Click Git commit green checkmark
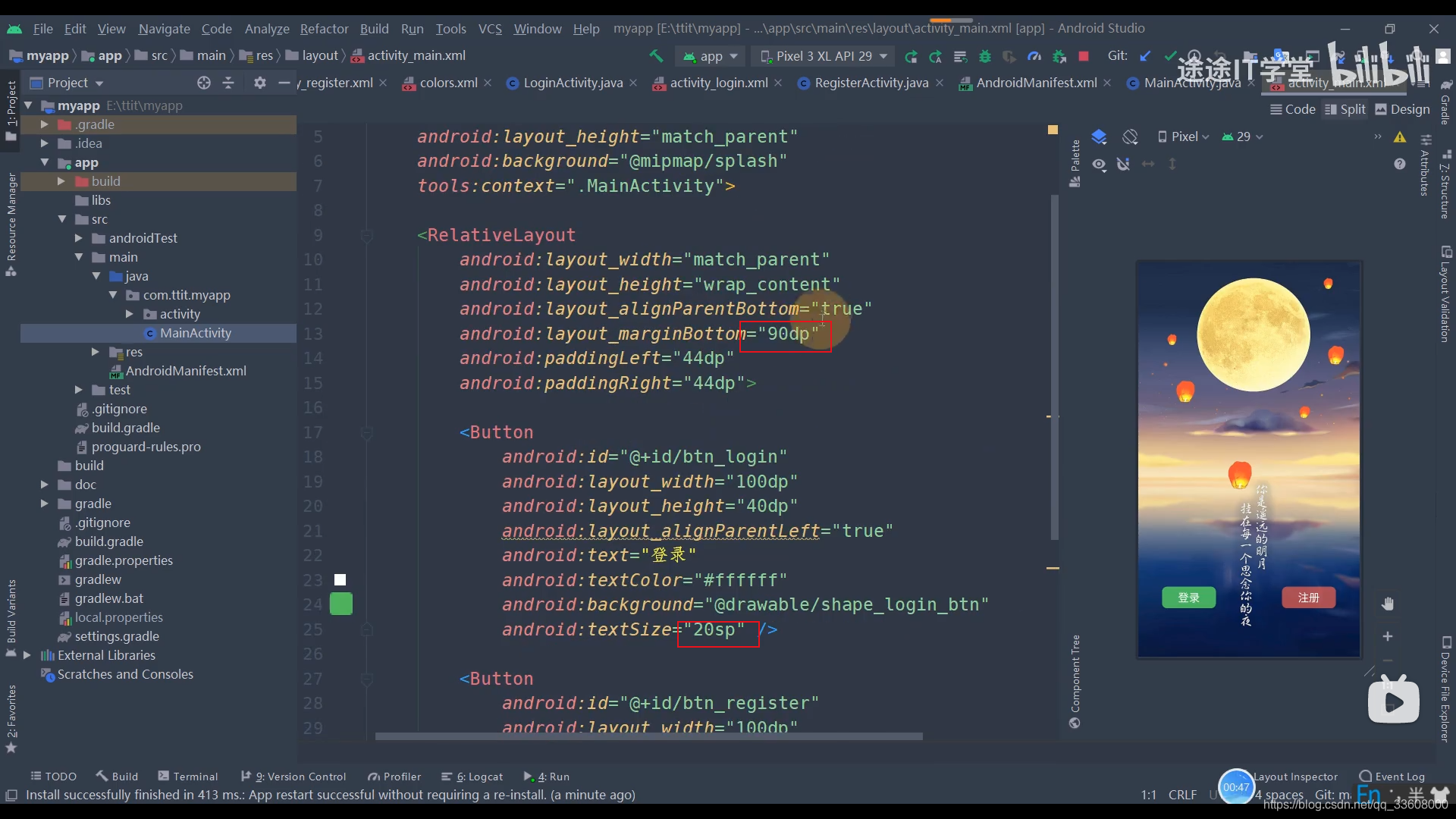Viewport: 1456px width, 819px height. point(1170,56)
